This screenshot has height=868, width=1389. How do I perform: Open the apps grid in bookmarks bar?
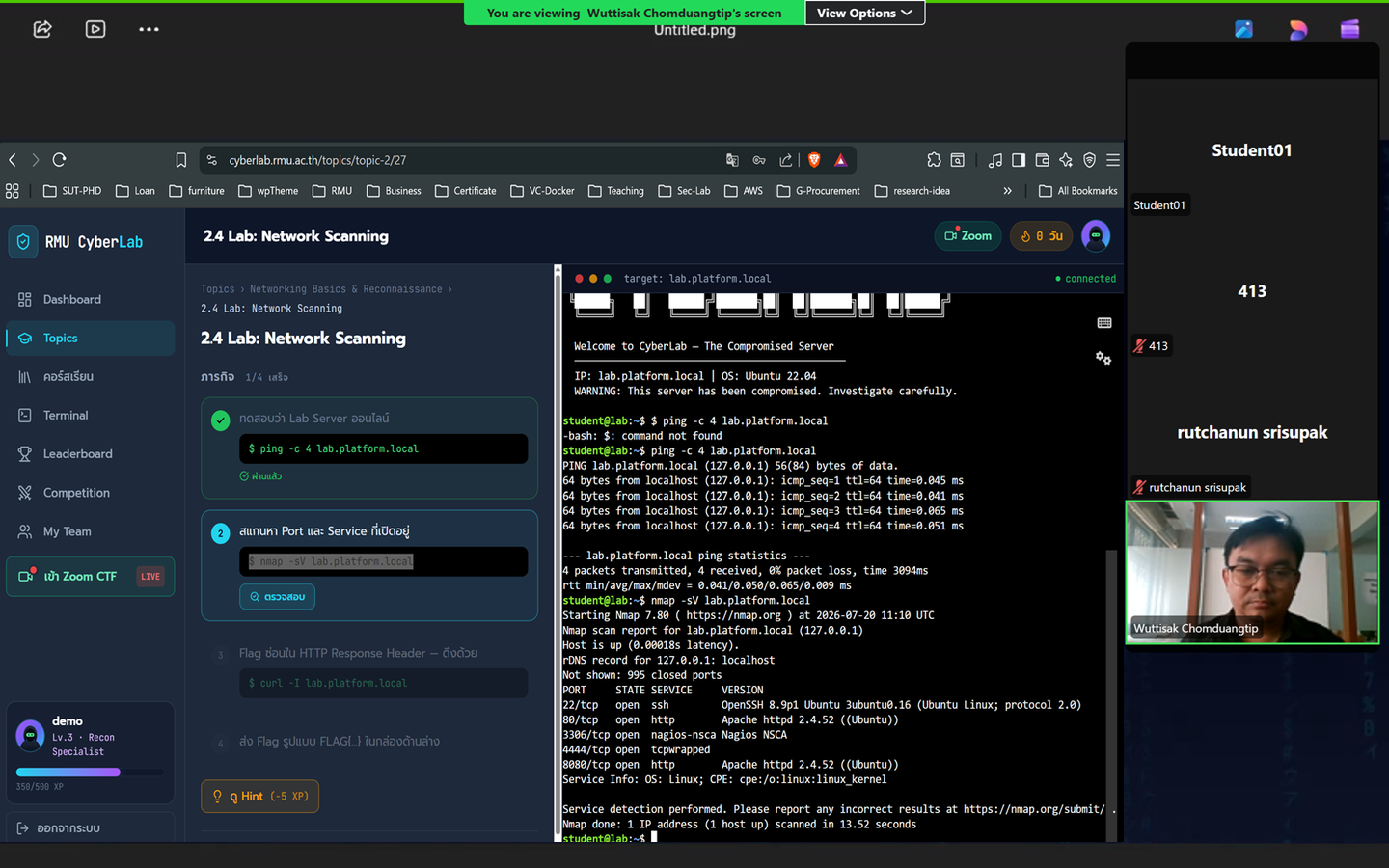(13, 191)
